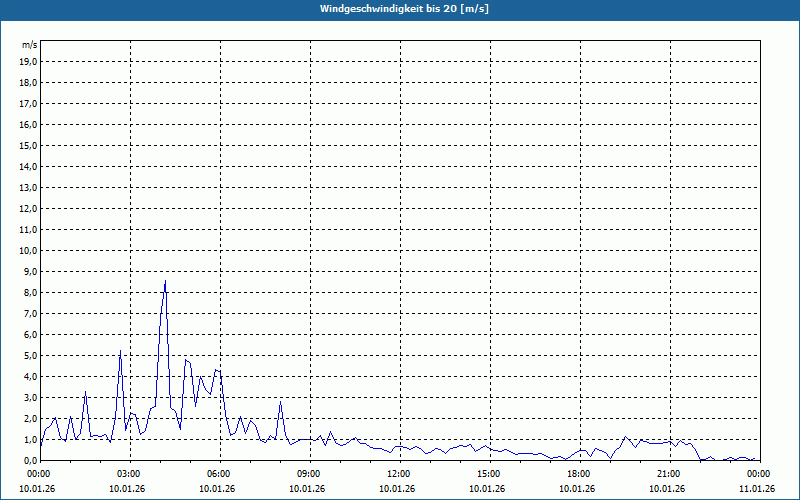Image resolution: width=800 pixels, height=500 pixels.
Task: Select the '7,0' y-axis label
Action: 30,313
